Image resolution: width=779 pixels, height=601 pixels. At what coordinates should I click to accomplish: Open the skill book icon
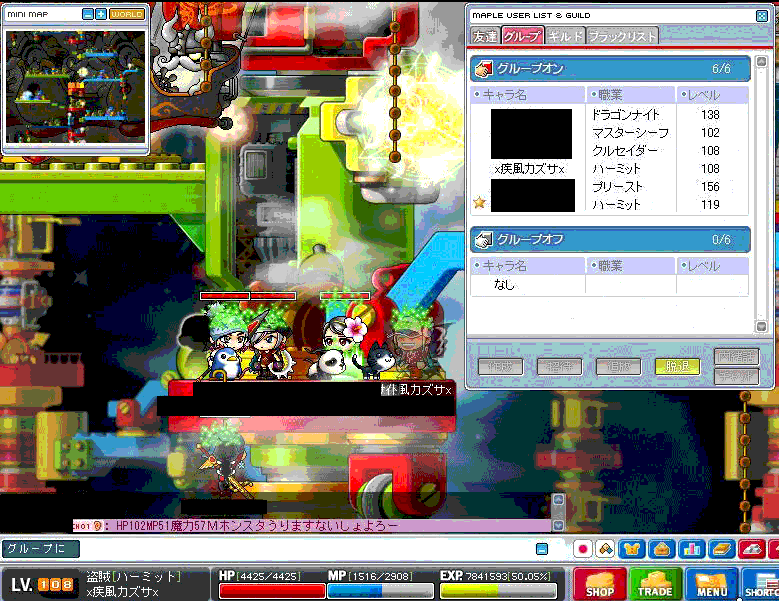tap(721, 549)
